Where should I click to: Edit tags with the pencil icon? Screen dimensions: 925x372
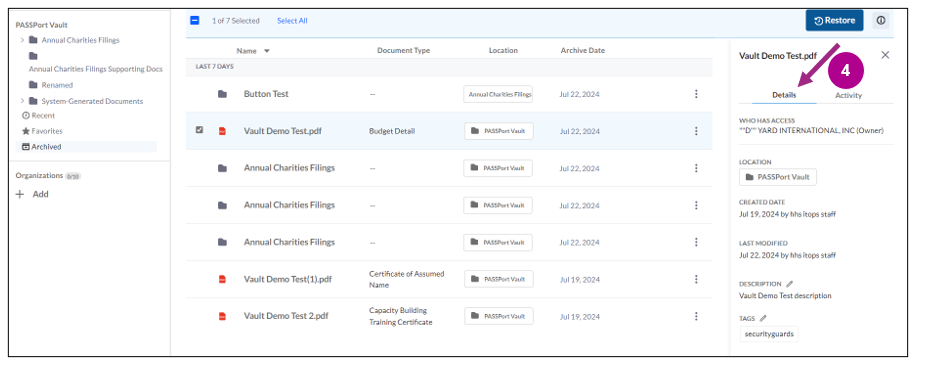point(763,318)
